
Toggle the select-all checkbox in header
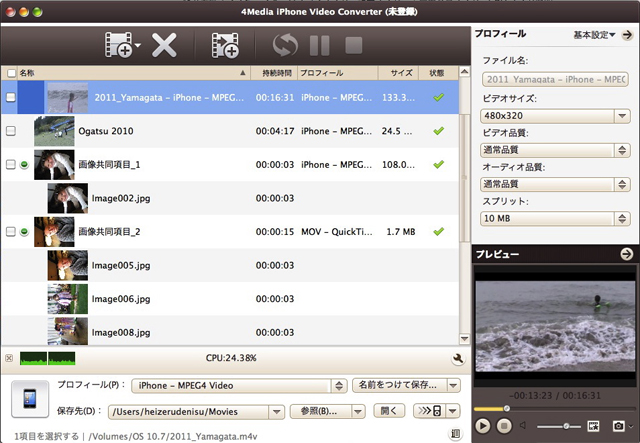pyautogui.click(x=11, y=73)
